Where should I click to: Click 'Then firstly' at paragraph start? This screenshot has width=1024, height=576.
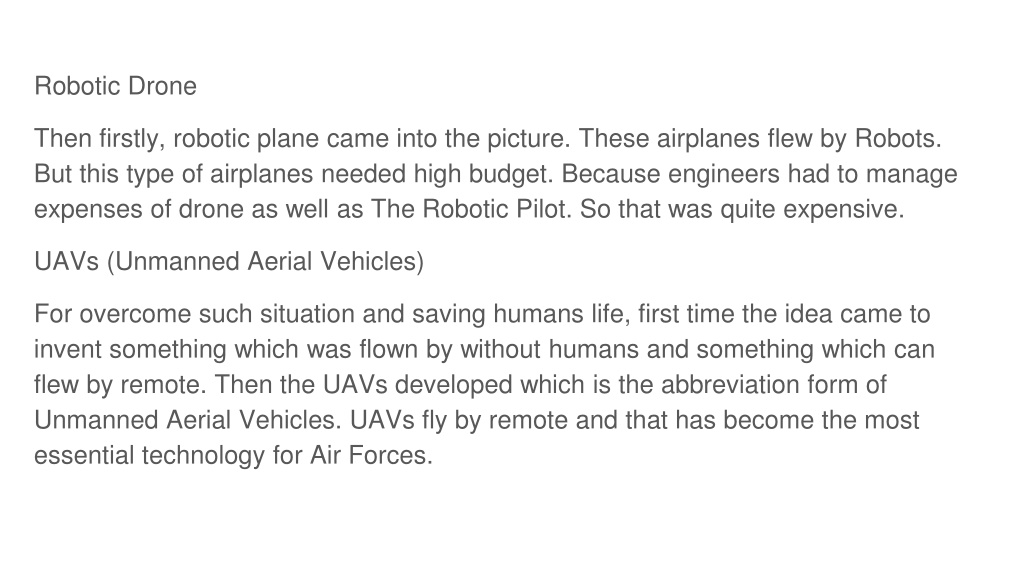(97, 138)
